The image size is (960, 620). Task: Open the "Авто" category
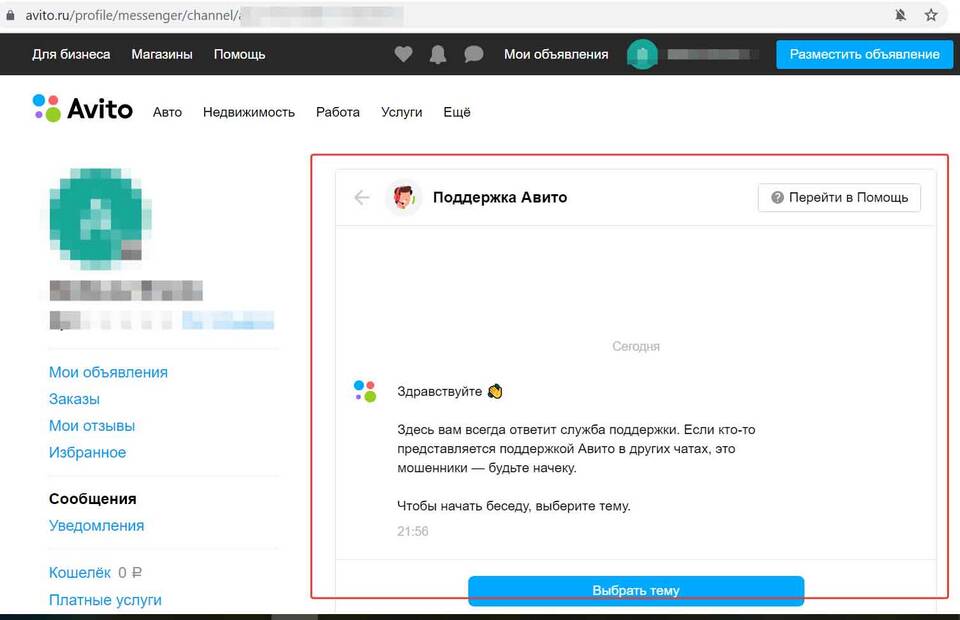click(x=167, y=112)
